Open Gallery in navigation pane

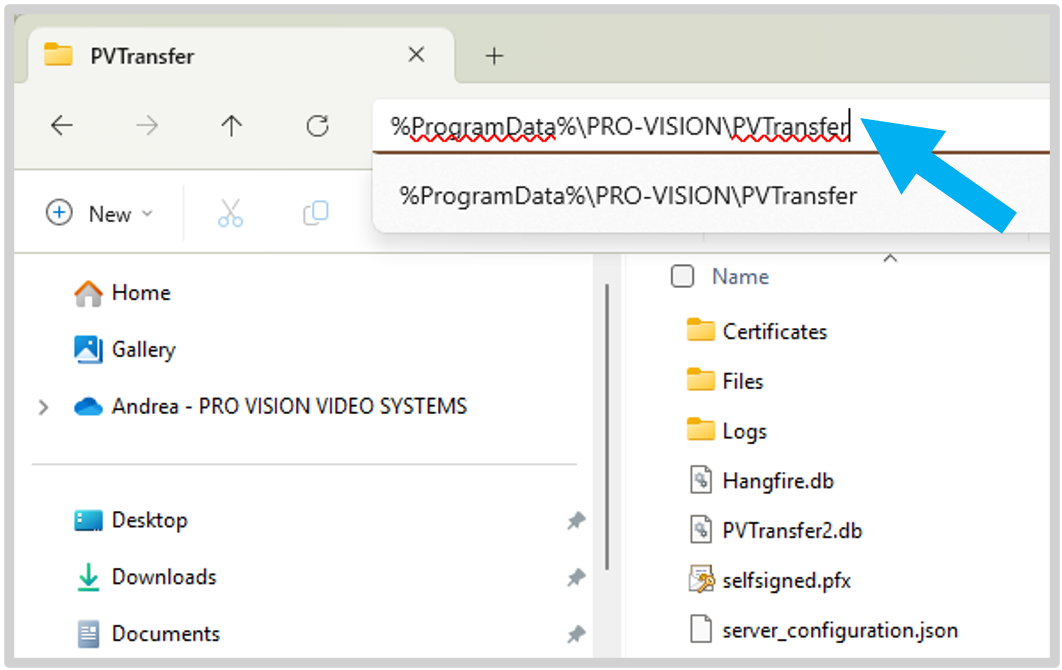(x=125, y=350)
